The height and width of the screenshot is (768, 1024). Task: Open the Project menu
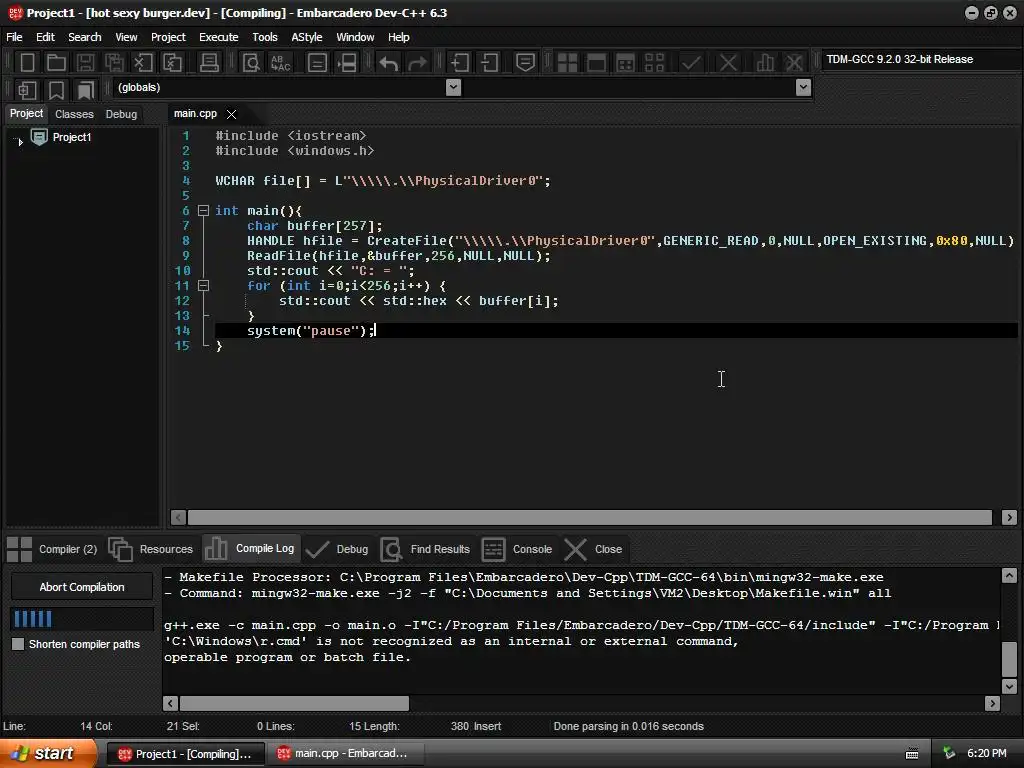(168, 37)
